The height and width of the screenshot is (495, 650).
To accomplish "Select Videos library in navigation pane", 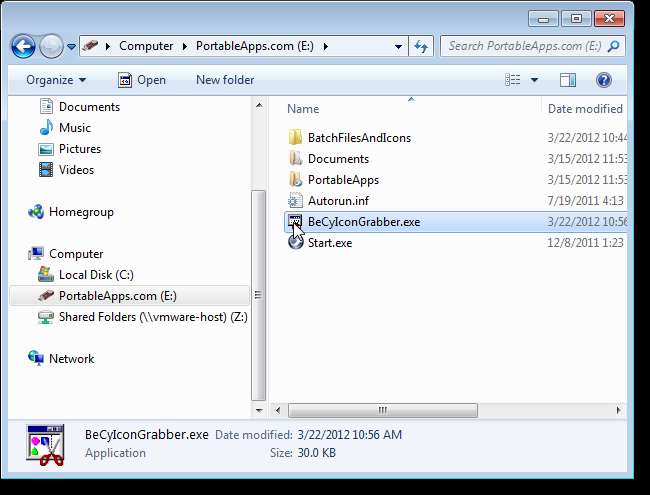I will point(76,170).
